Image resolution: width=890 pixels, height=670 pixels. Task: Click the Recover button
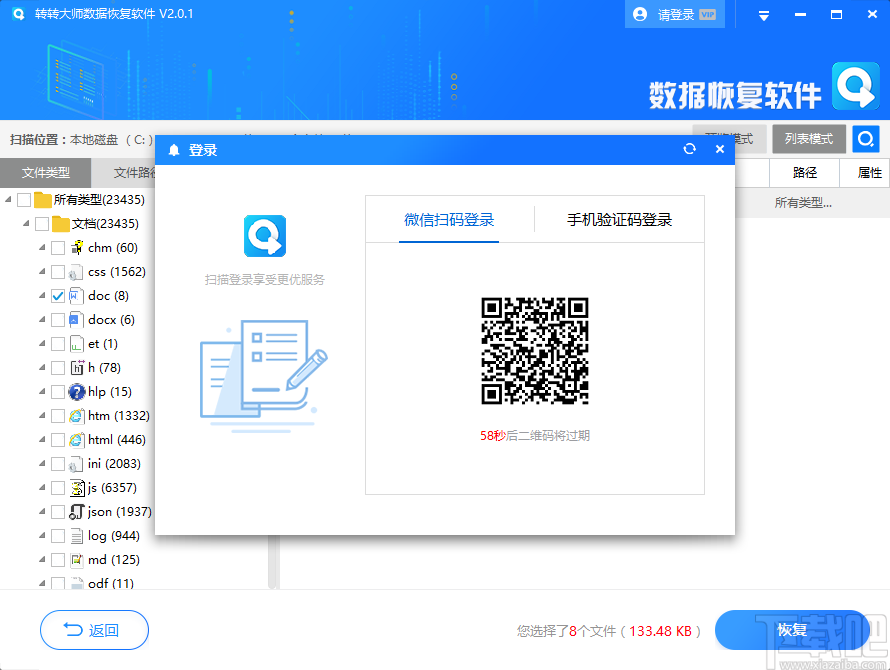(x=792, y=630)
